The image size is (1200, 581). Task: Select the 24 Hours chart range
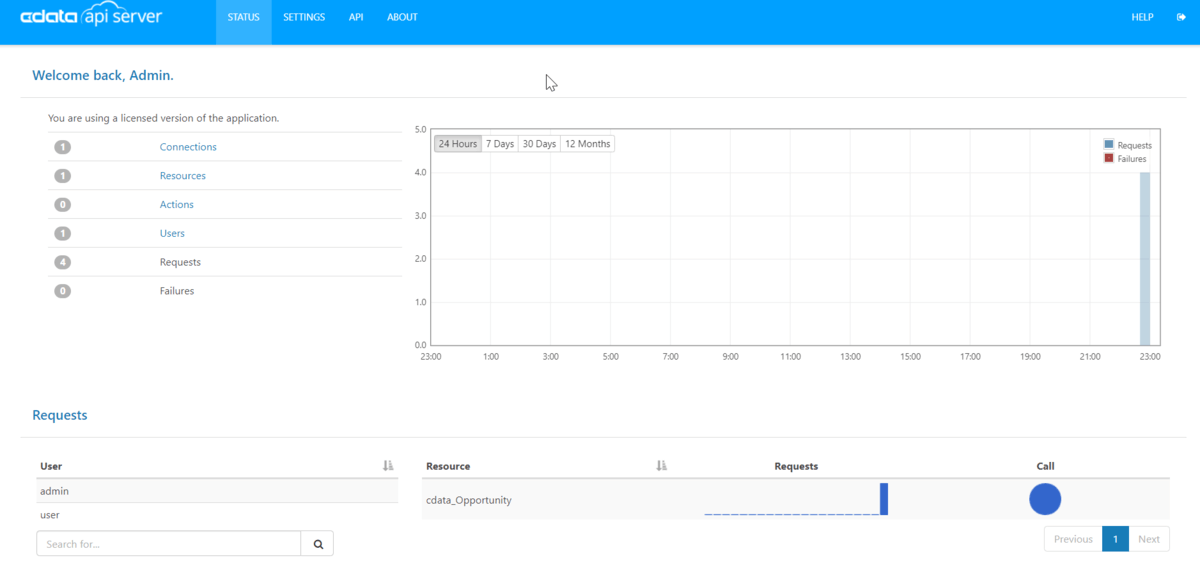458,144
